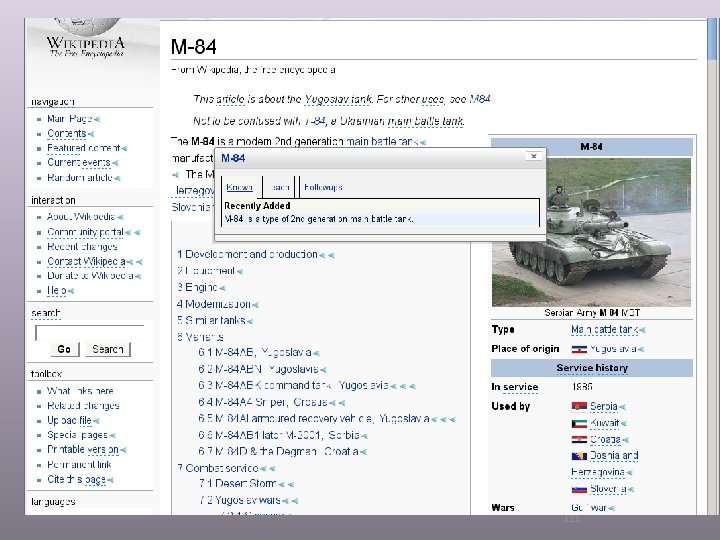720x540 pixels.
Task: Click the arrow icon after 5 Similar tanks
Action: [250, 321]
